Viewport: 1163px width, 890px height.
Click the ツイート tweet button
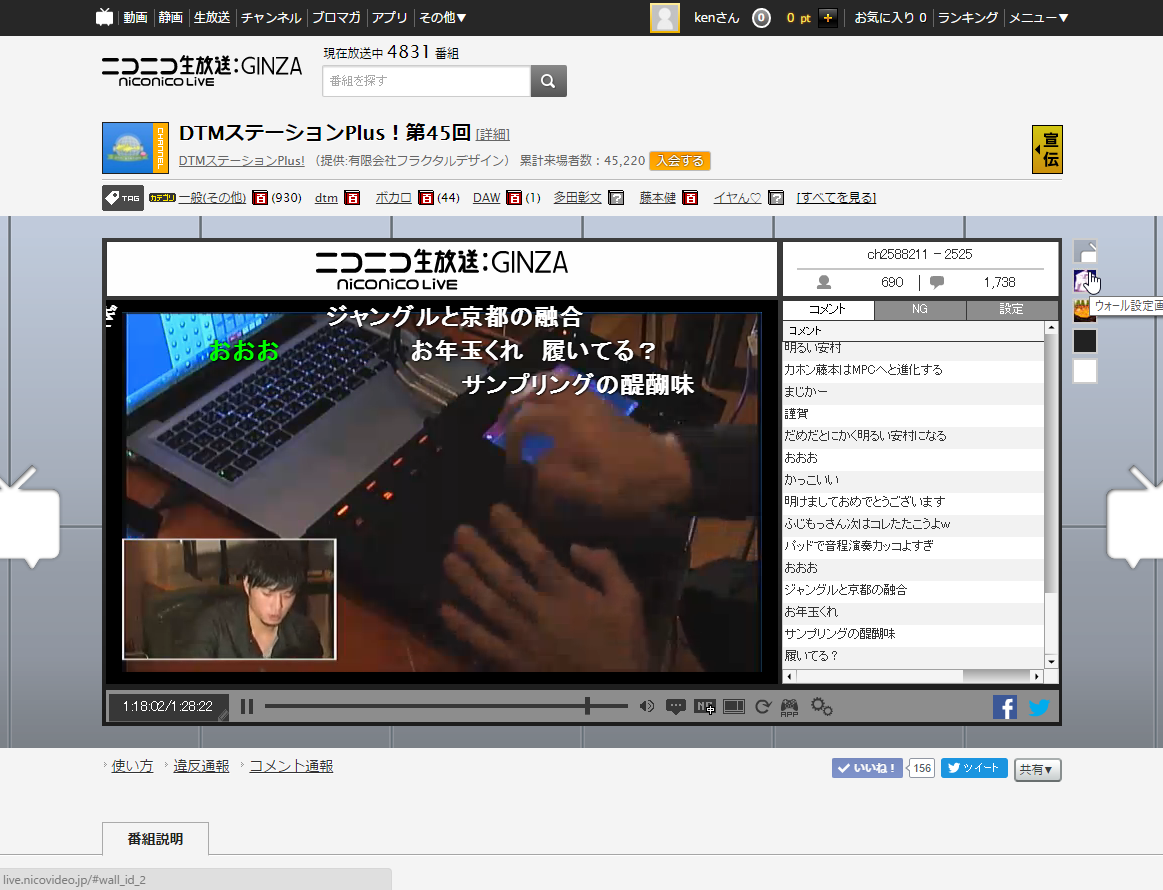pos(974,768)
